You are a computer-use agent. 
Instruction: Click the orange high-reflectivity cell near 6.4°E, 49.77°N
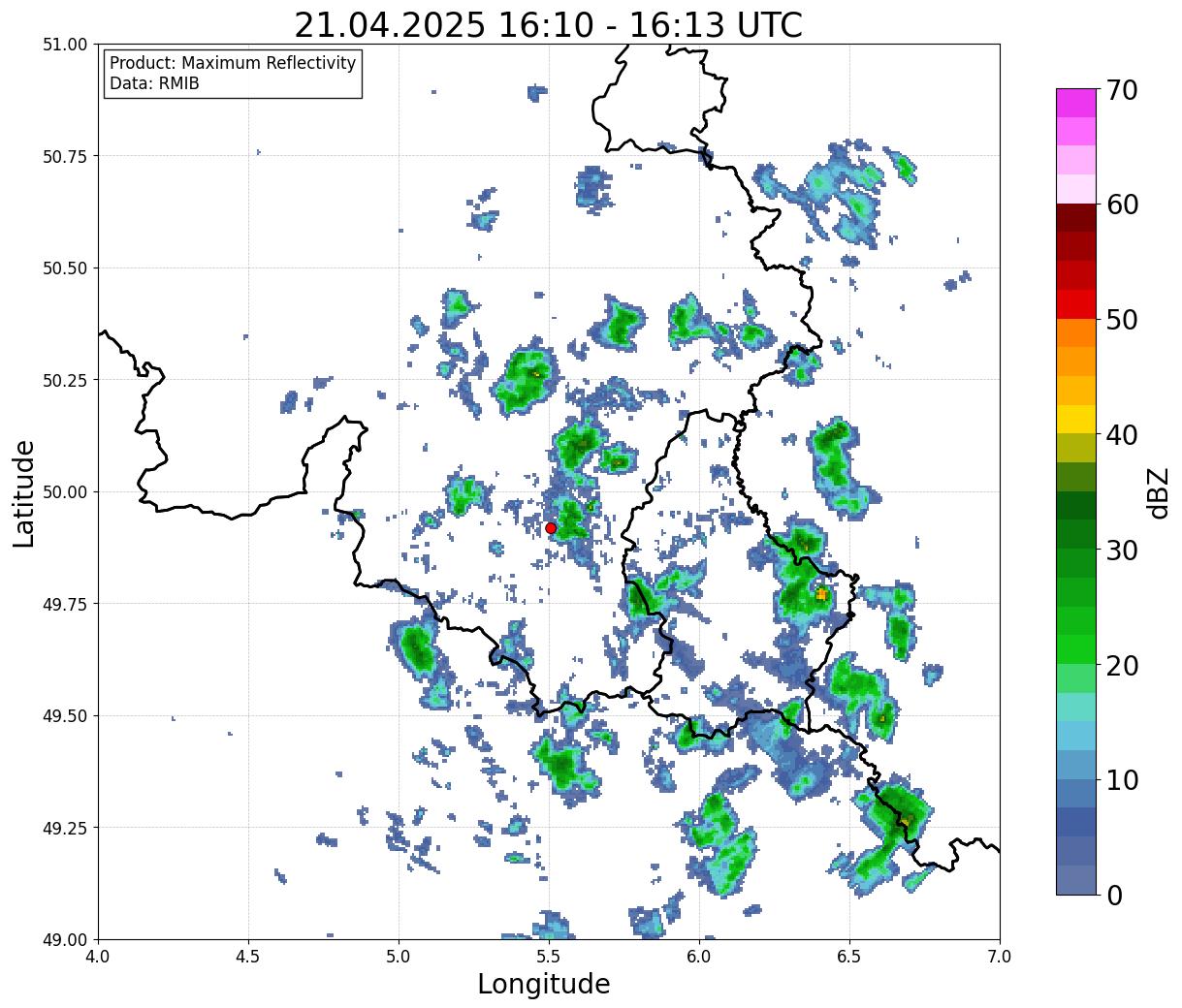coord(821,594)
